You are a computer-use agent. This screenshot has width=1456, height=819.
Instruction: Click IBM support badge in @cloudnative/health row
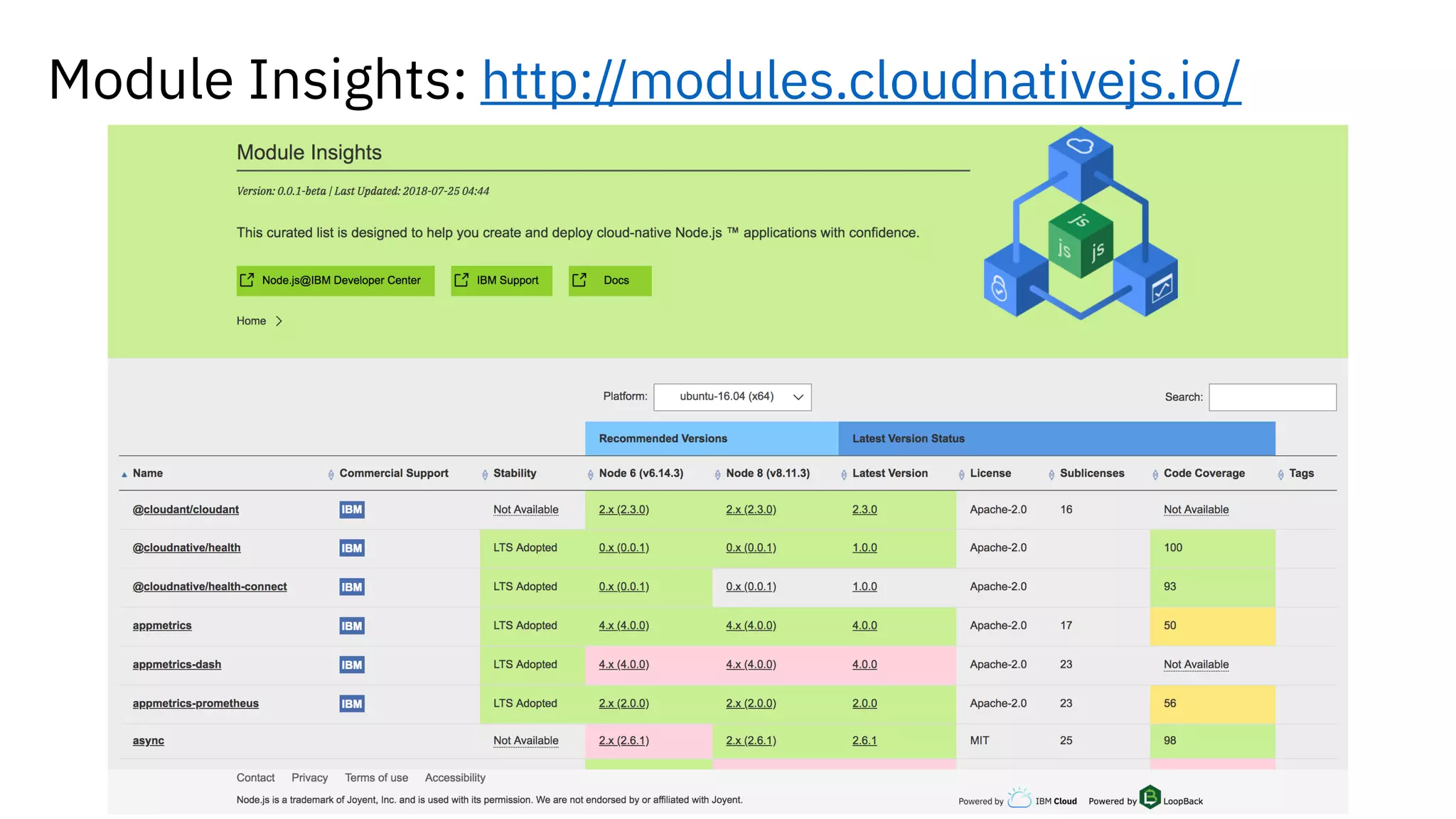(352, 548)
